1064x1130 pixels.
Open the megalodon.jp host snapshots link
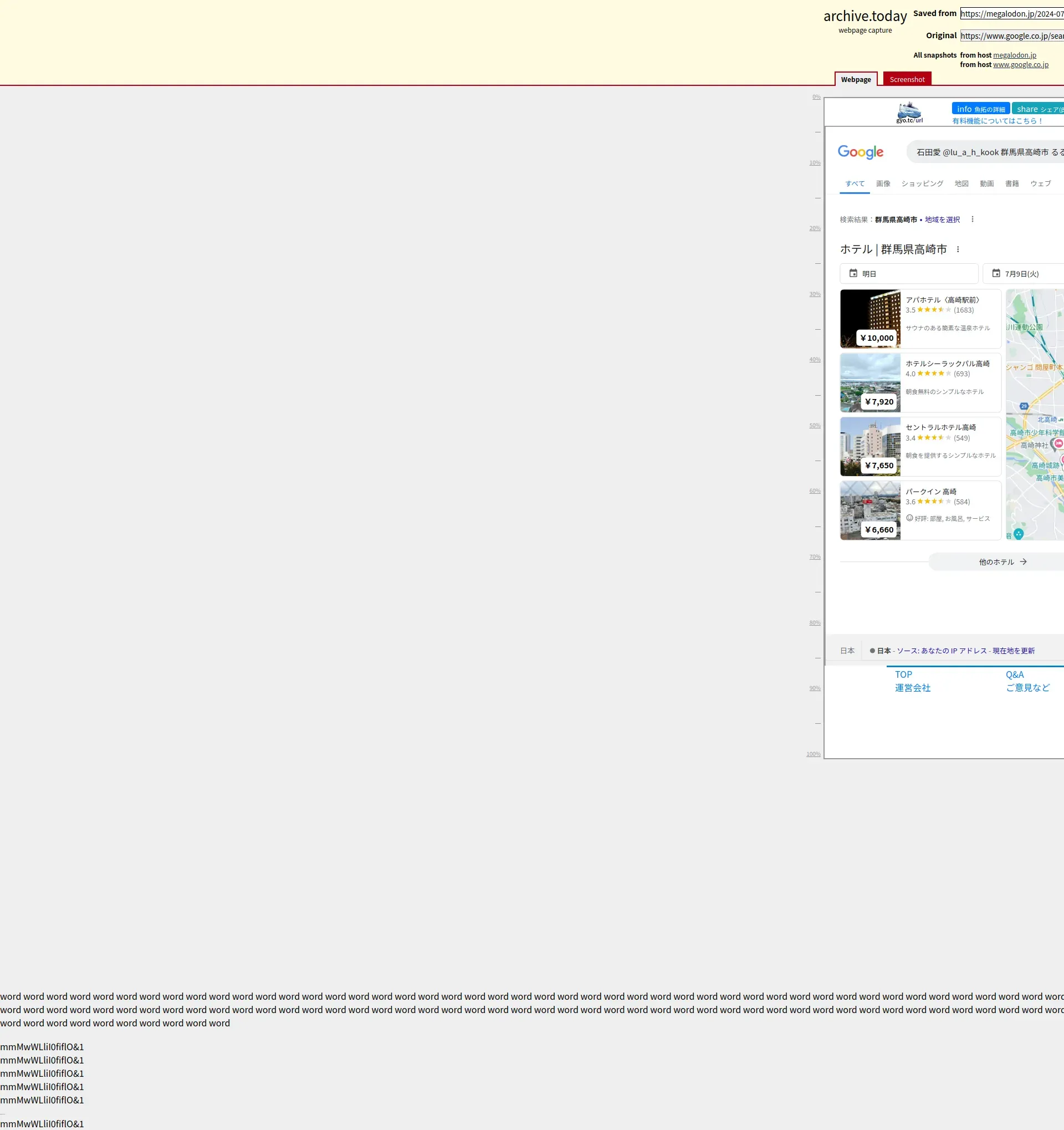[x=1014, y=55]
